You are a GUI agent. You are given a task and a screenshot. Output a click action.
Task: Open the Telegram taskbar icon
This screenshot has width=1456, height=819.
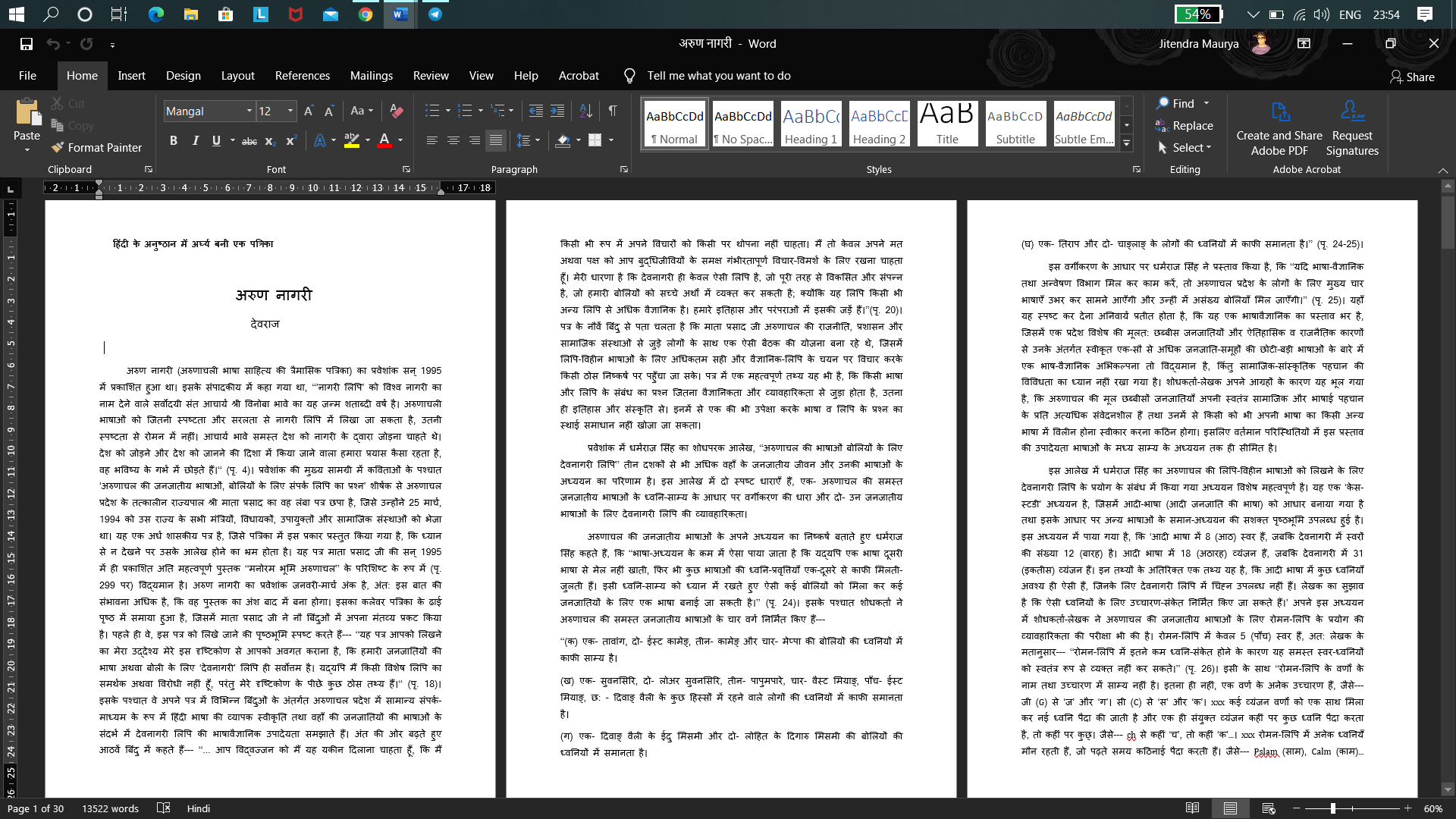[435, 14]
